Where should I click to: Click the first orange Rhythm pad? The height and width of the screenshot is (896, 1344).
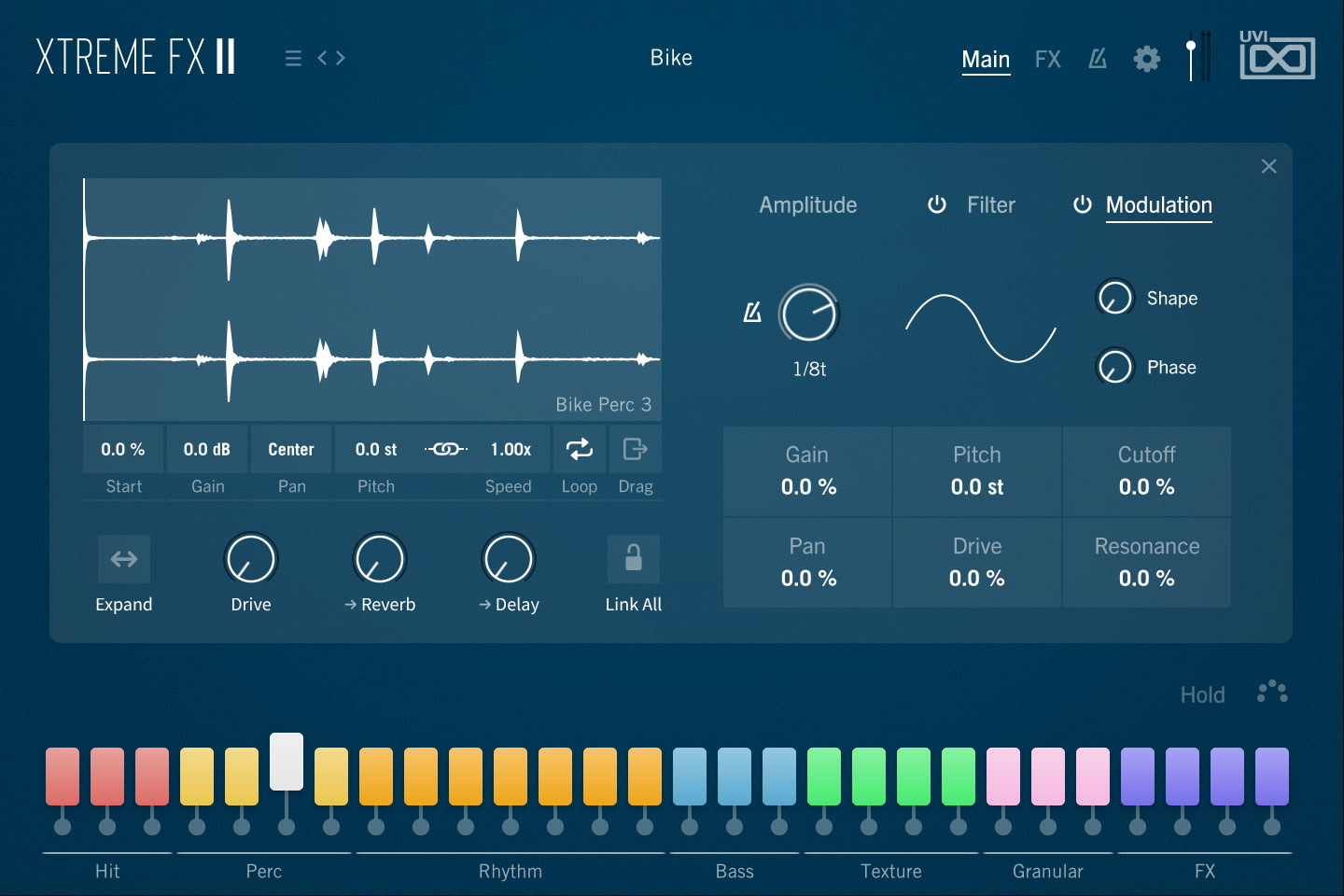pyautogui.click(x=376, y=777)
